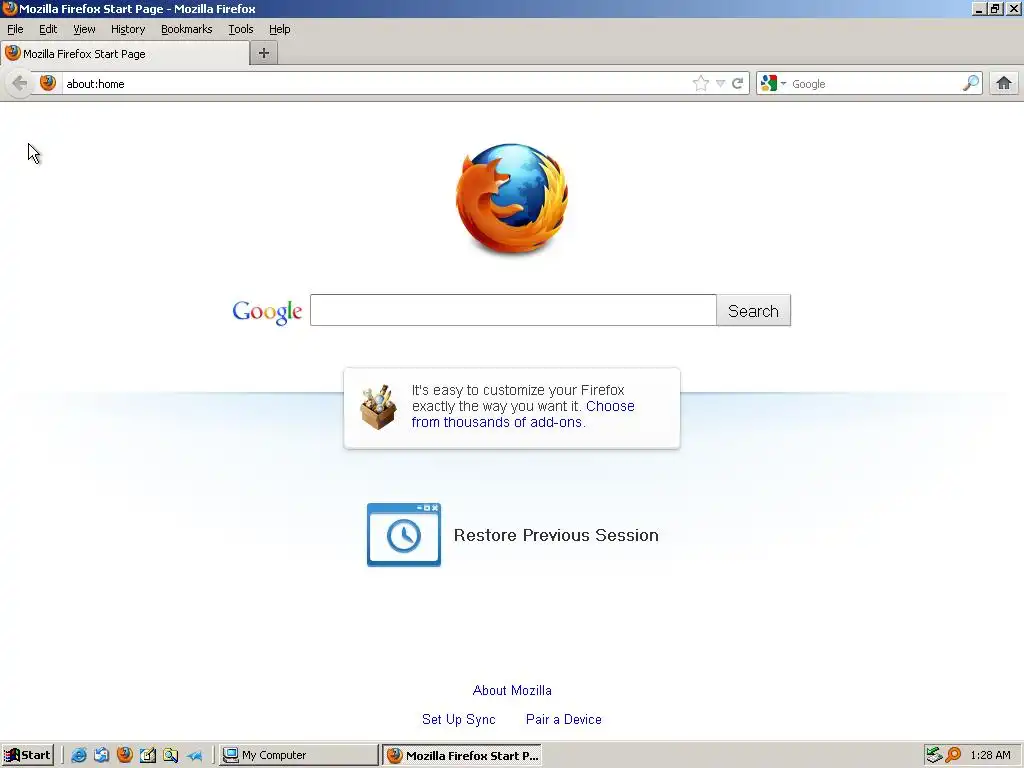Open the About Mozilla link
The height and width of the screenshot is (768, 1024).
(512, 690)
